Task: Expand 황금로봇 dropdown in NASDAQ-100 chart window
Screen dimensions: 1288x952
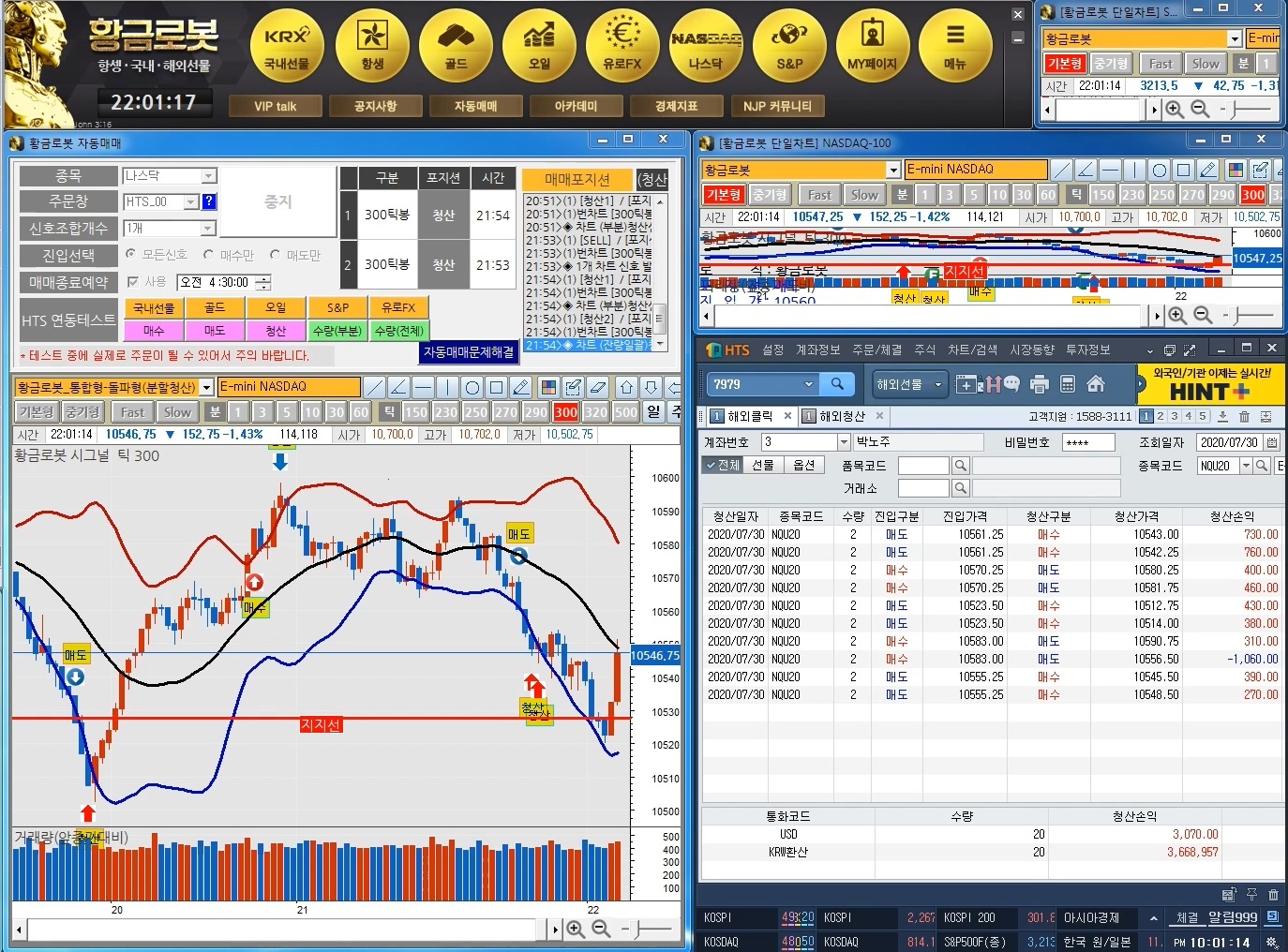Action: point(893,170)
